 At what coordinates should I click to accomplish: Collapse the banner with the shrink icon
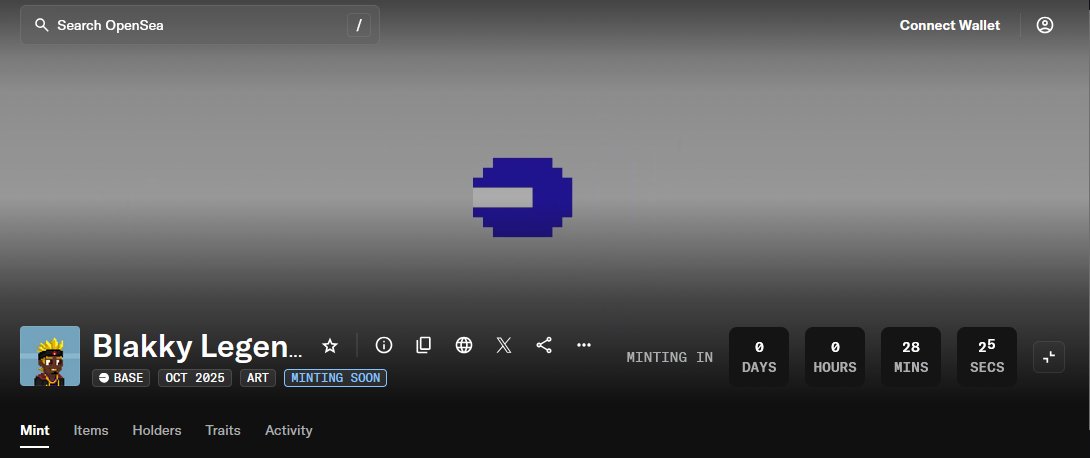tap(1049, 357)
